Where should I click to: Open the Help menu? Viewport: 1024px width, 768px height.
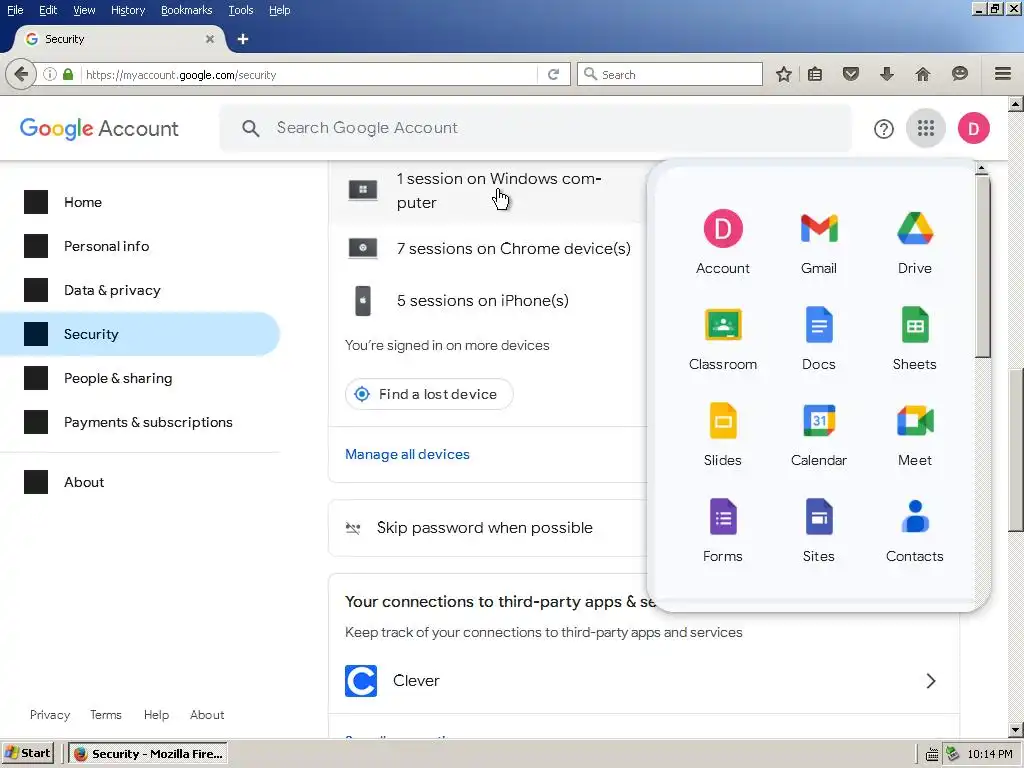(280, 10)
